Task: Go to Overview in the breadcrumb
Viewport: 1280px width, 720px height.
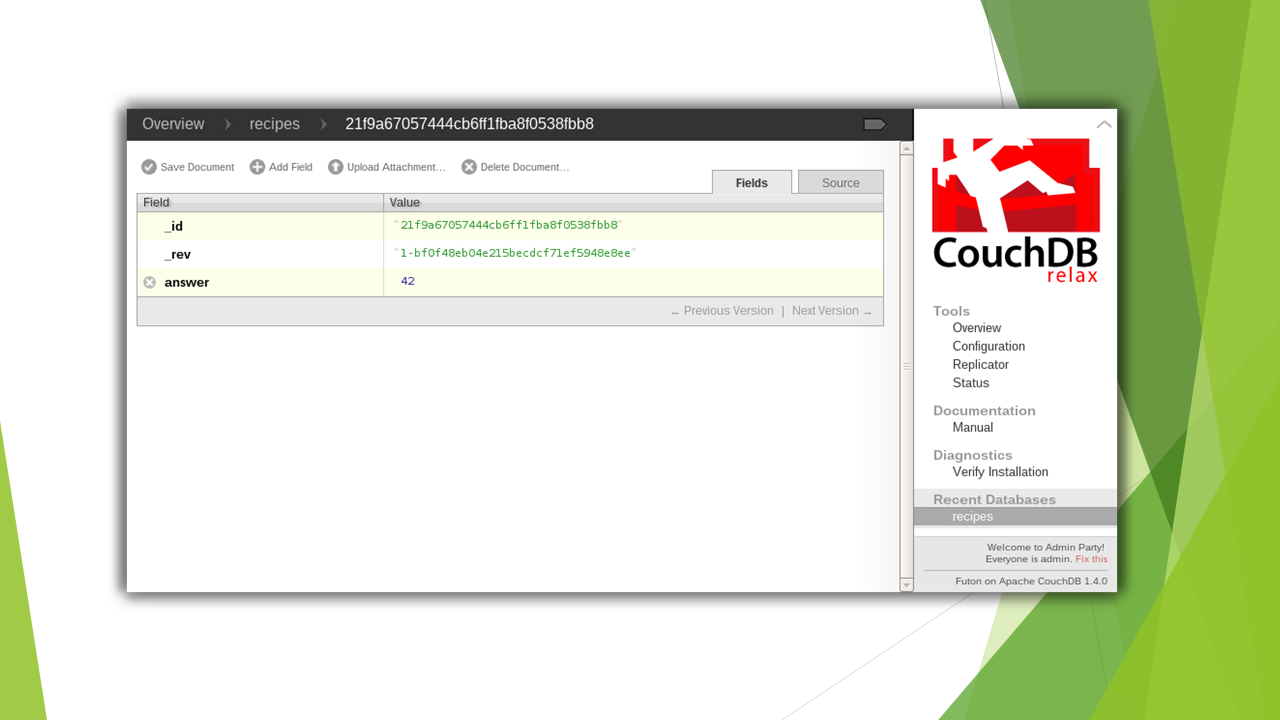Action: (173, 124)
